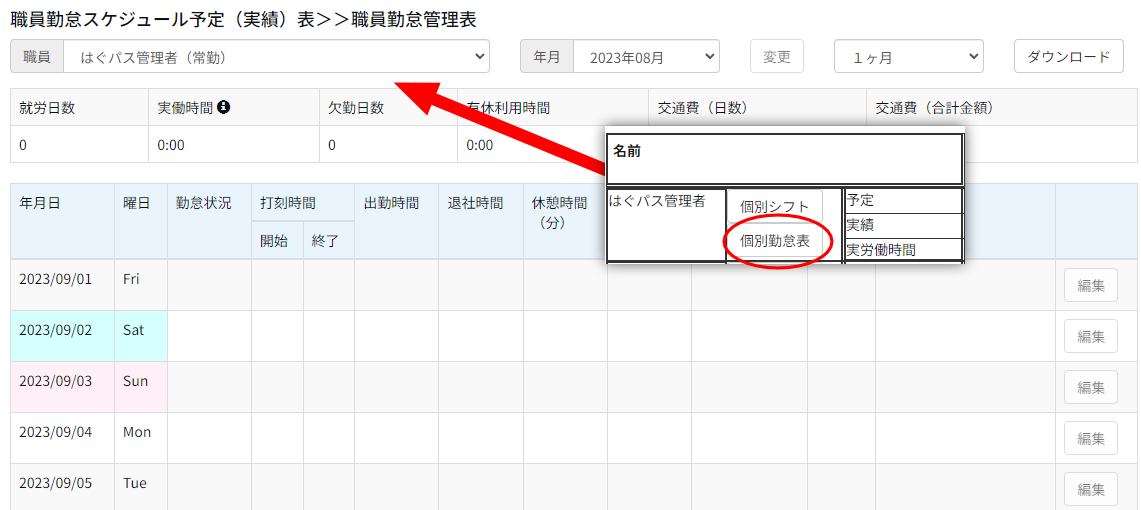1141x510 pixels.
Task: Expand the 年月 month dropdown
Action: (646, 57)
